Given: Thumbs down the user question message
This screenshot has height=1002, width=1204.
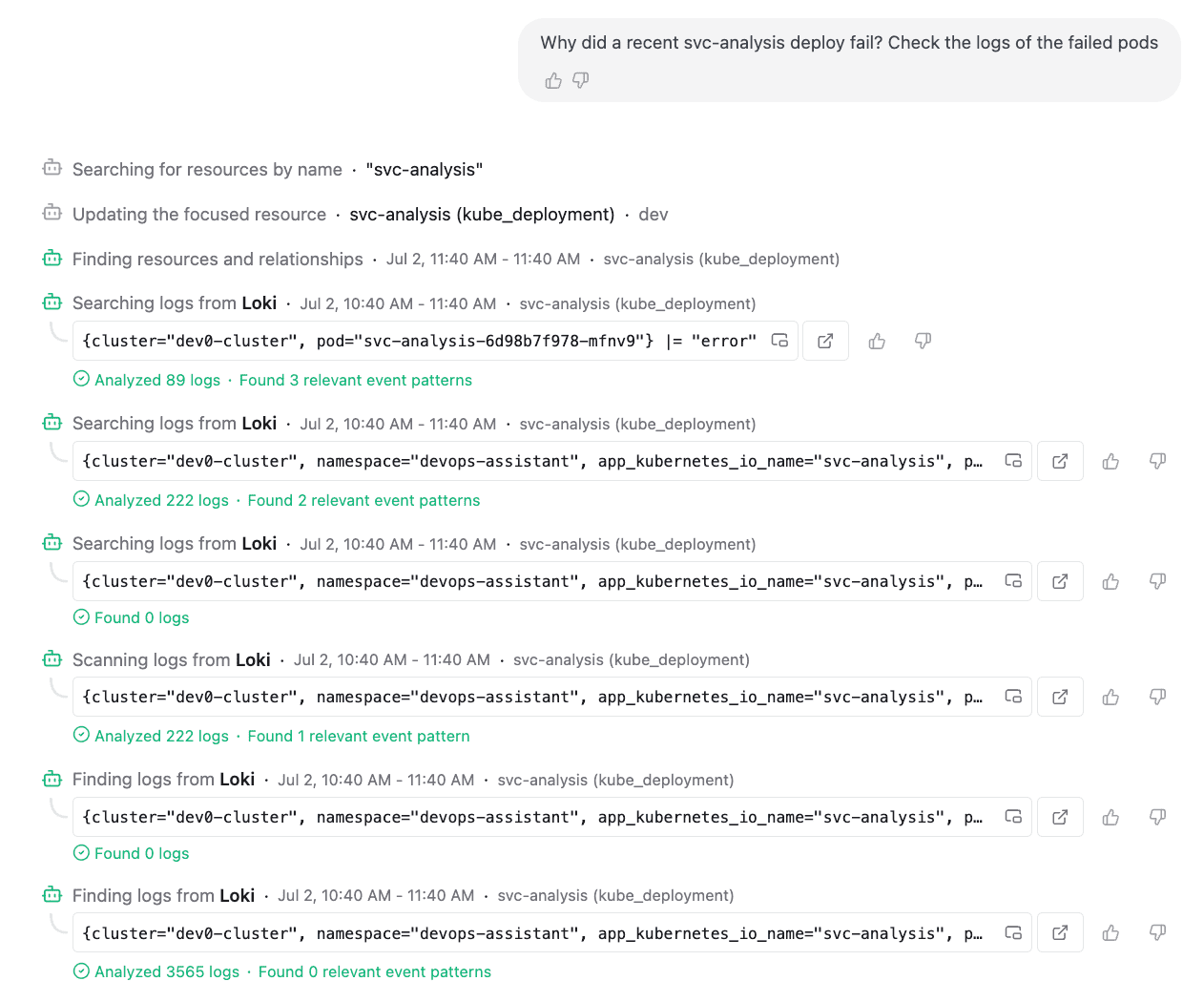Looking at the screenshot, I should pyautogui.click(x=580, y=81).
